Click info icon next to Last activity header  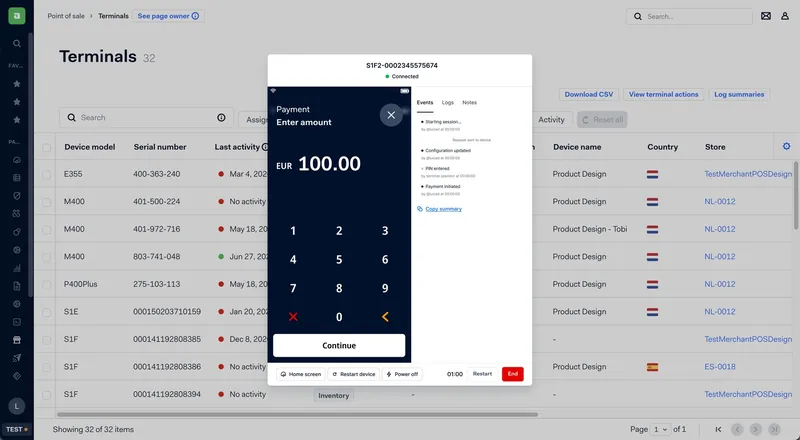tap(265, 147)
